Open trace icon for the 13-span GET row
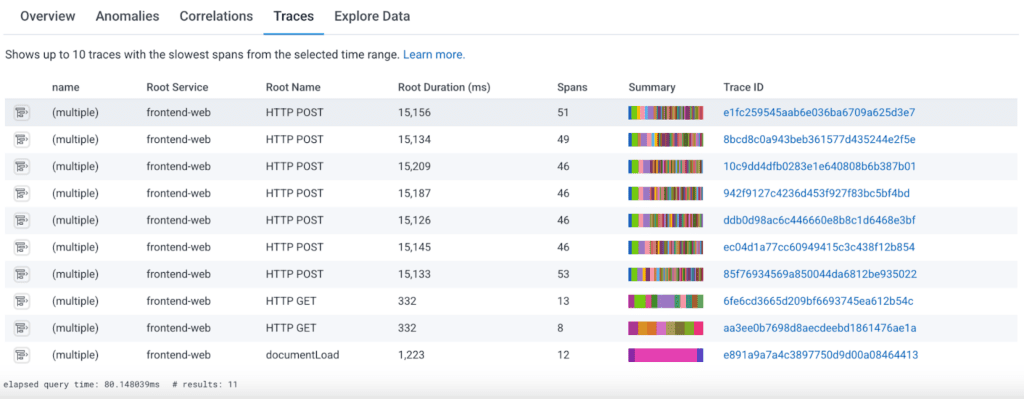Viewport: 1024px width, 399px height. (21, 301)
